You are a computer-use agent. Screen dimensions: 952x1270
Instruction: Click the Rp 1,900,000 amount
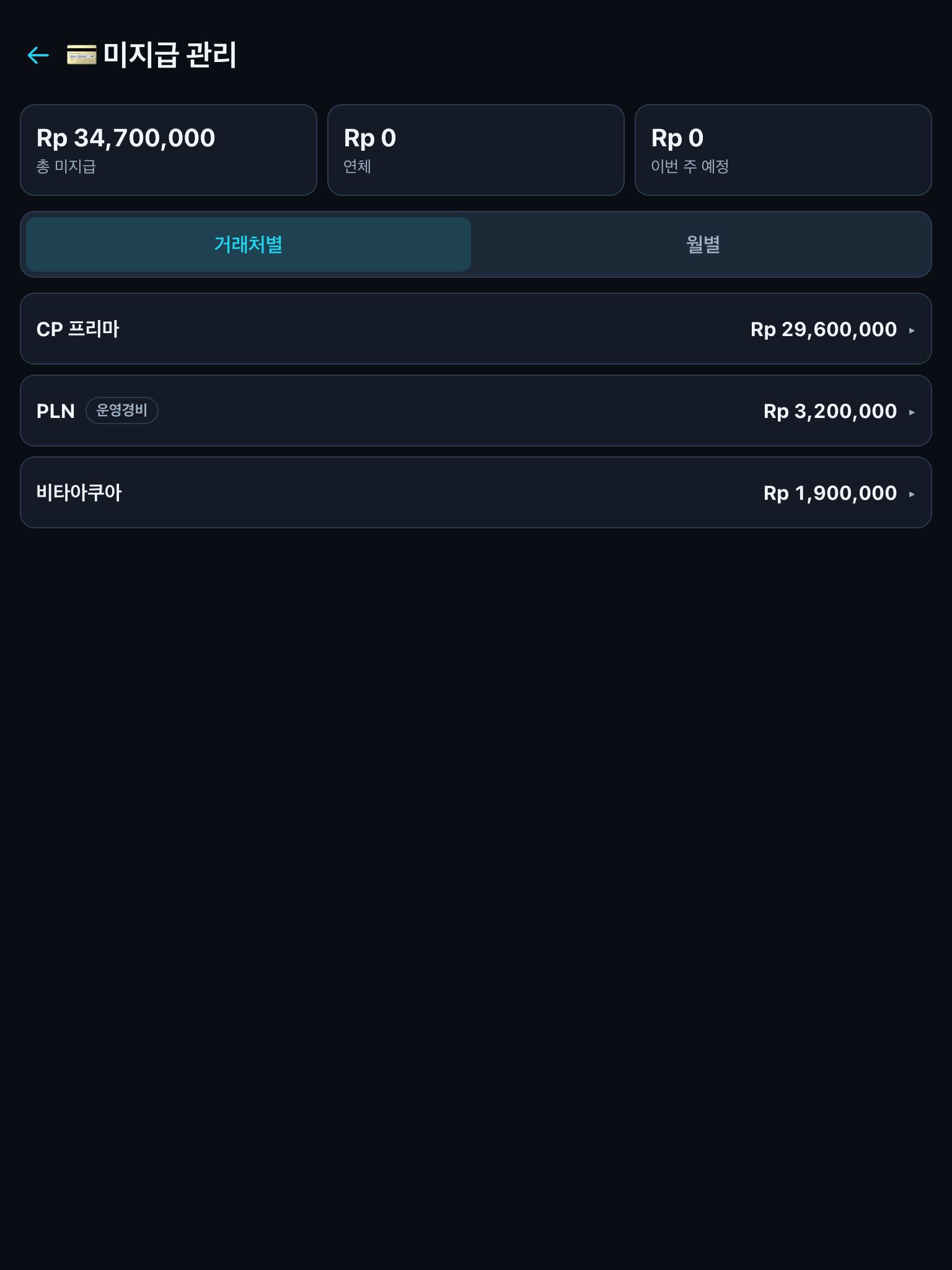point(831,493)
